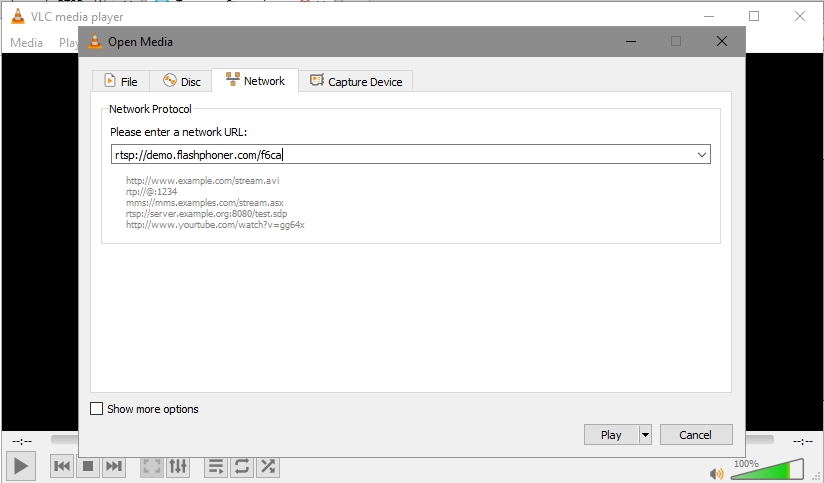This screenshot has width=824, height=483.
Task: Enable the Show more options checkbox
Action: (x=97, y=409)
